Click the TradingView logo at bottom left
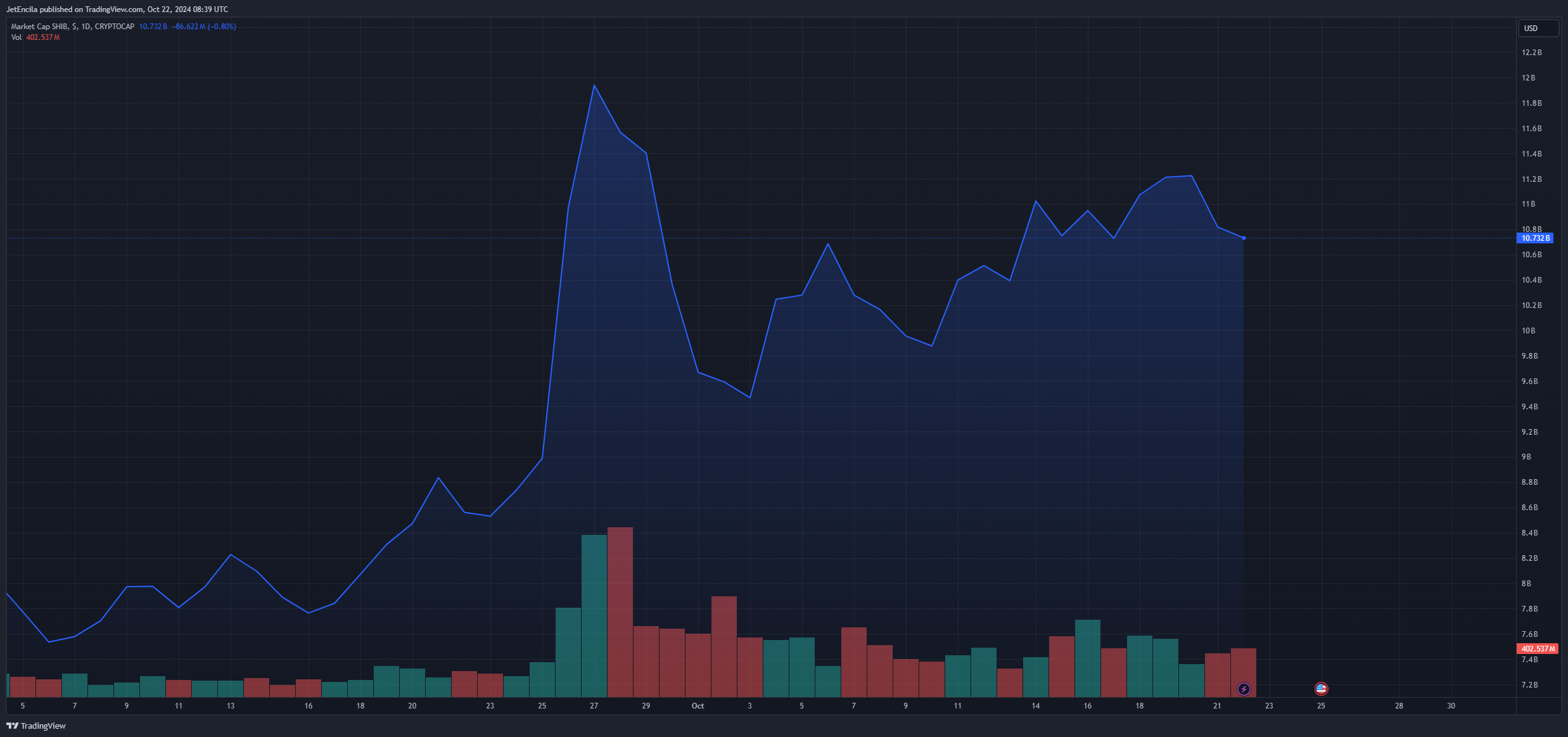 click(36, 726)
